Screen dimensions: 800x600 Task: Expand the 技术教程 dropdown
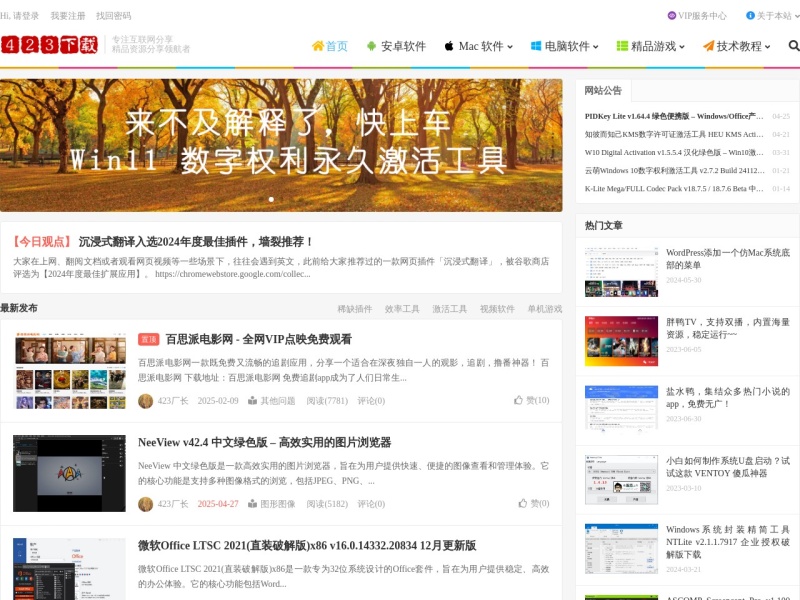click(767, 47)
